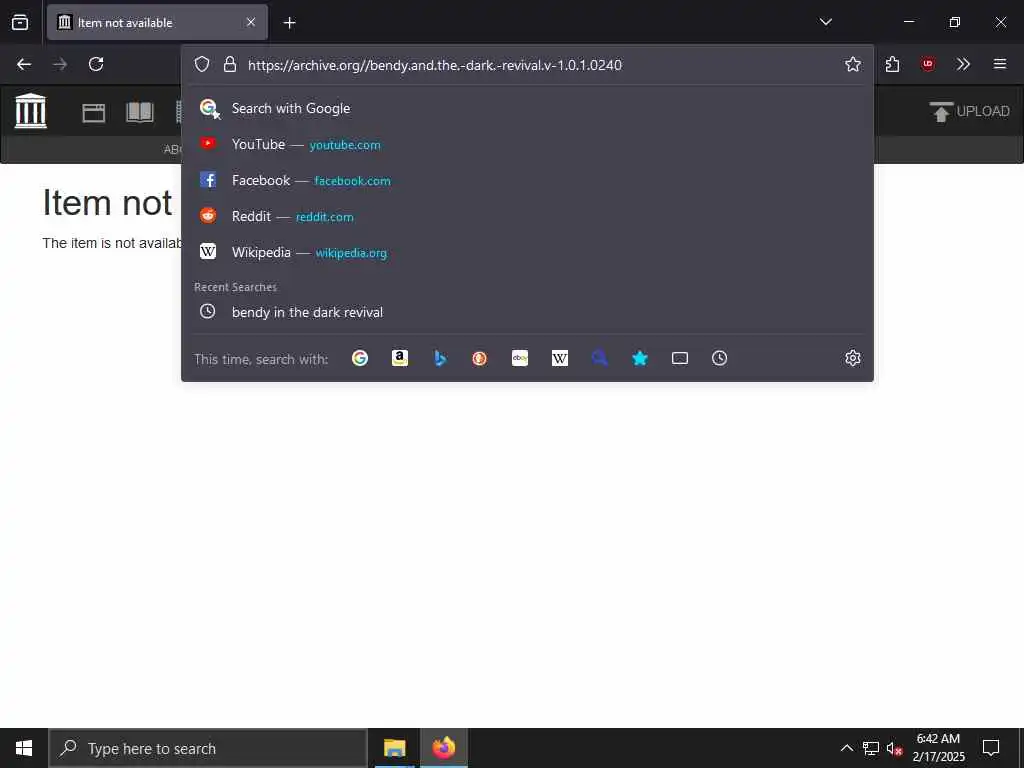The height and width of the screenshot is (768, 1024).
Task: Bookmark this page with star icon
Action: click(852, 64)
